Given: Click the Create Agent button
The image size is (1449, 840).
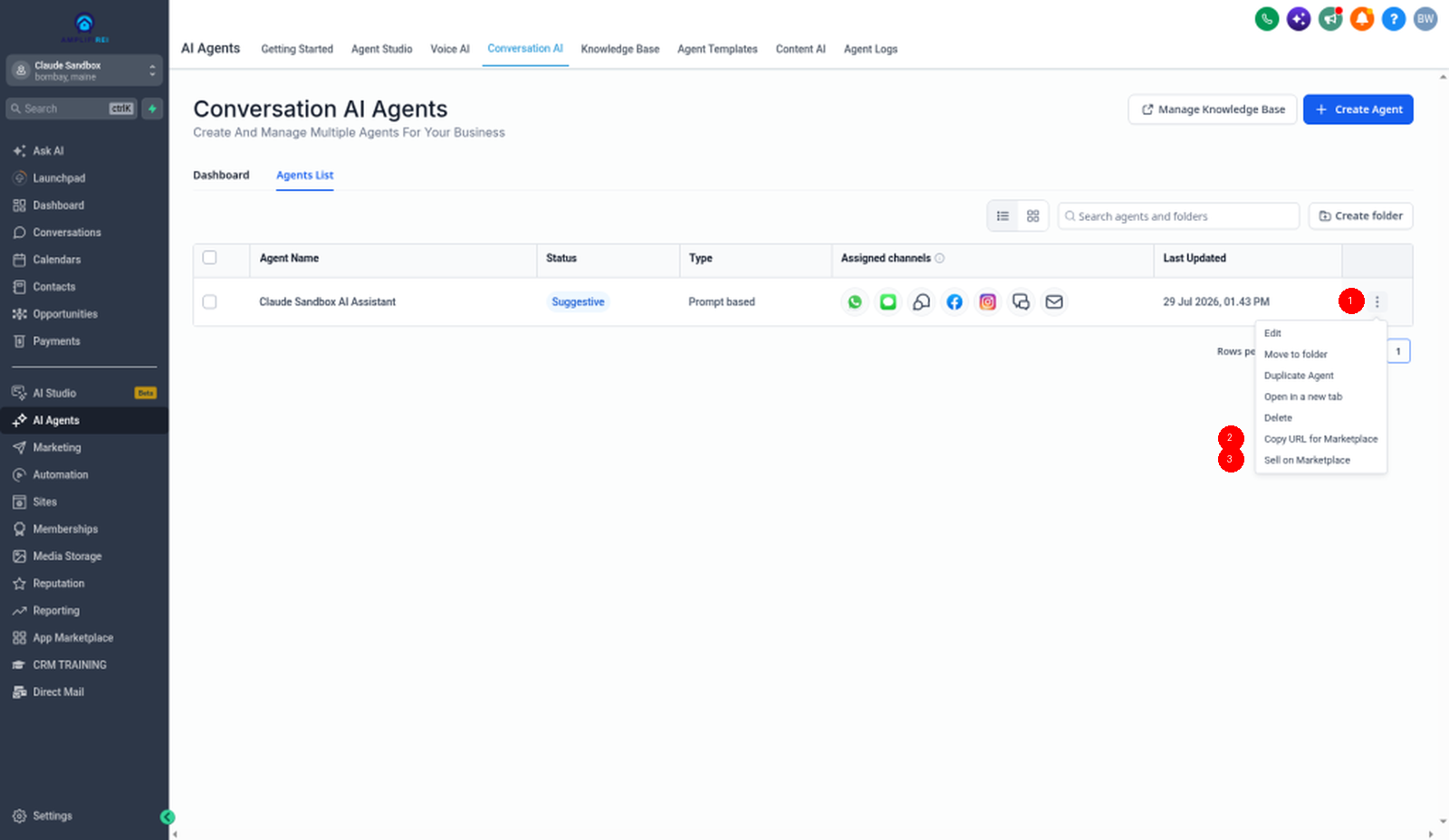Looking at the screenshot, I should click(1358, 110).
